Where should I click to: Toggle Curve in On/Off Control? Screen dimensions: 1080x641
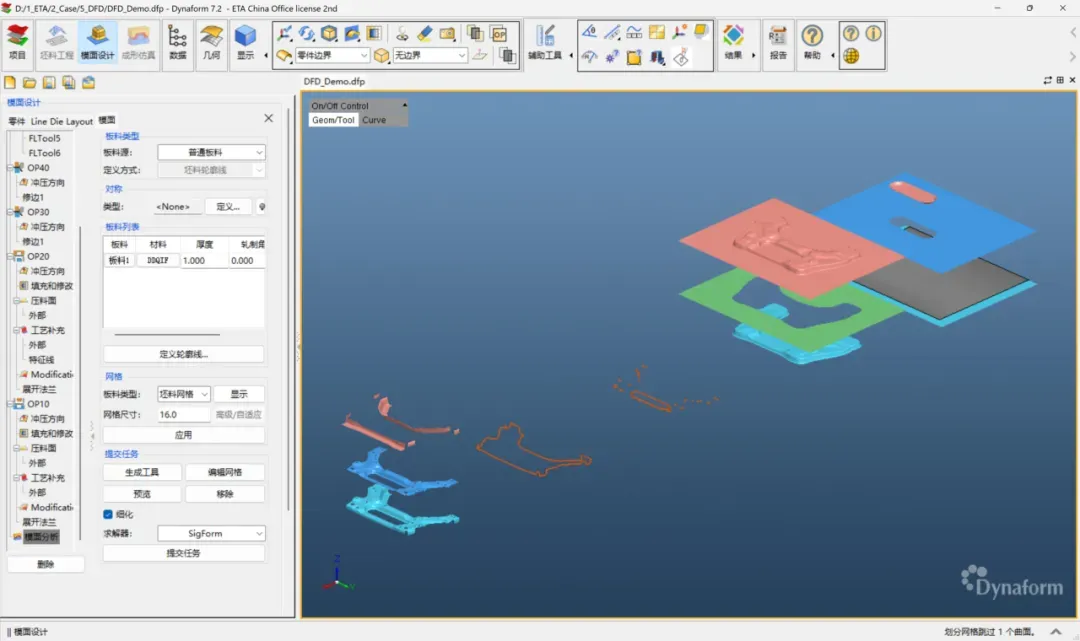click(374, 120)
